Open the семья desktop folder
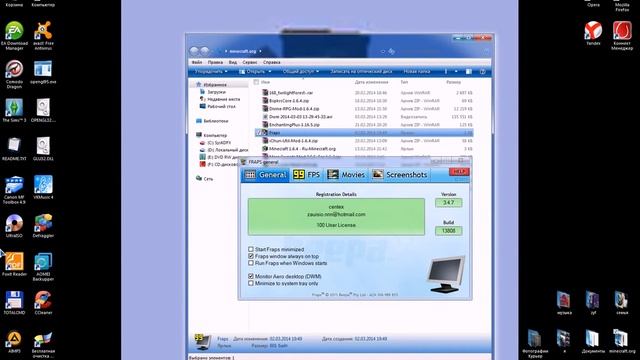The height and width of the screenshot is (360, 640). [x=622, y=303]
